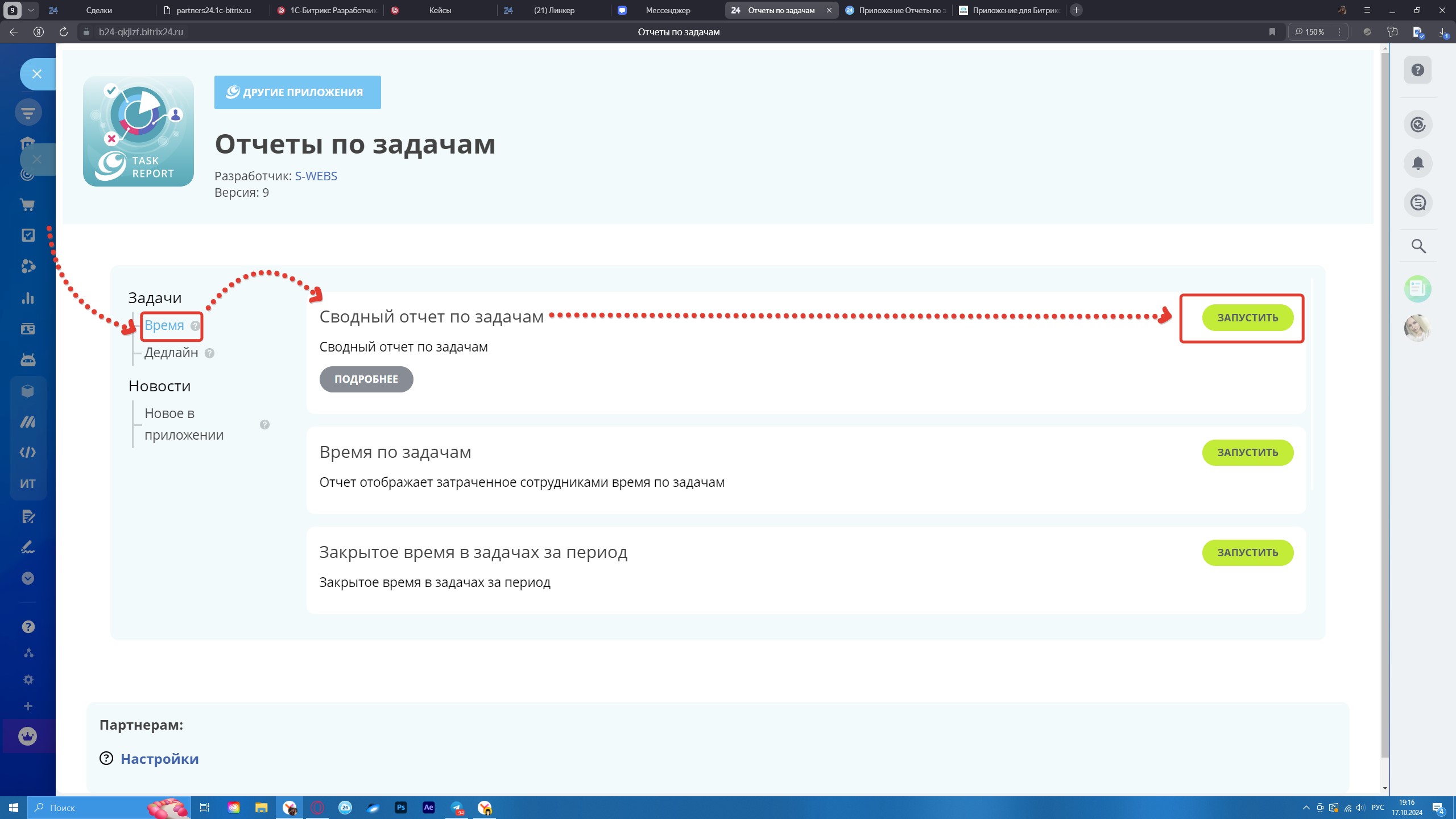Open Photoshop from the Windows taskbar
Screen dimensions: 1456x819
pos(400,808)
